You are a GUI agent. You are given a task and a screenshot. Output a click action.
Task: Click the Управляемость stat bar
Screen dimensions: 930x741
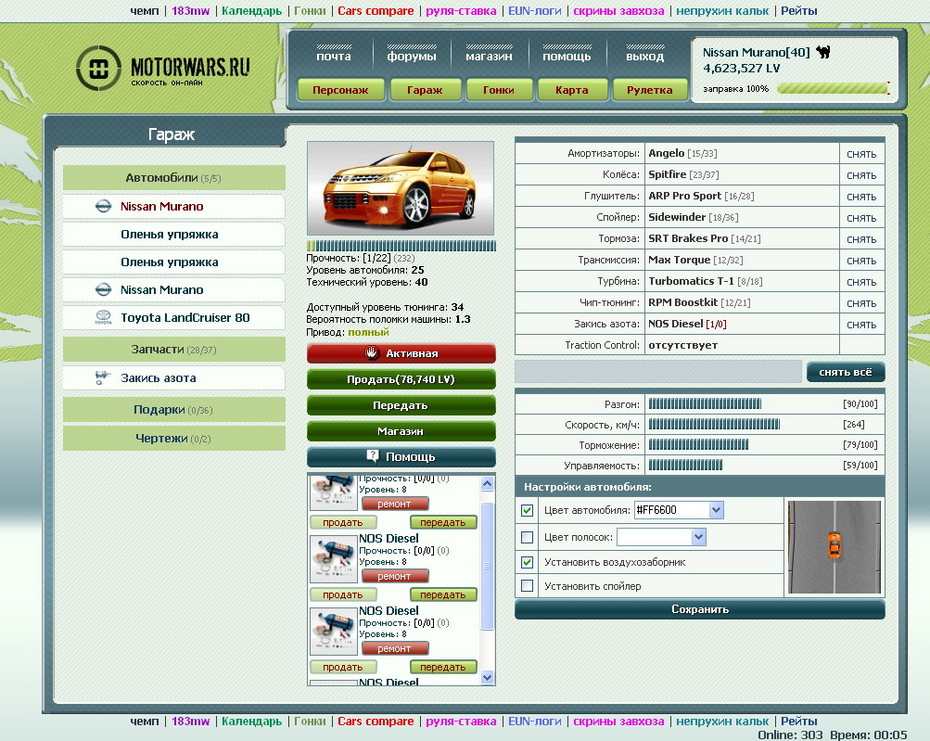click(x=686, y=465)
